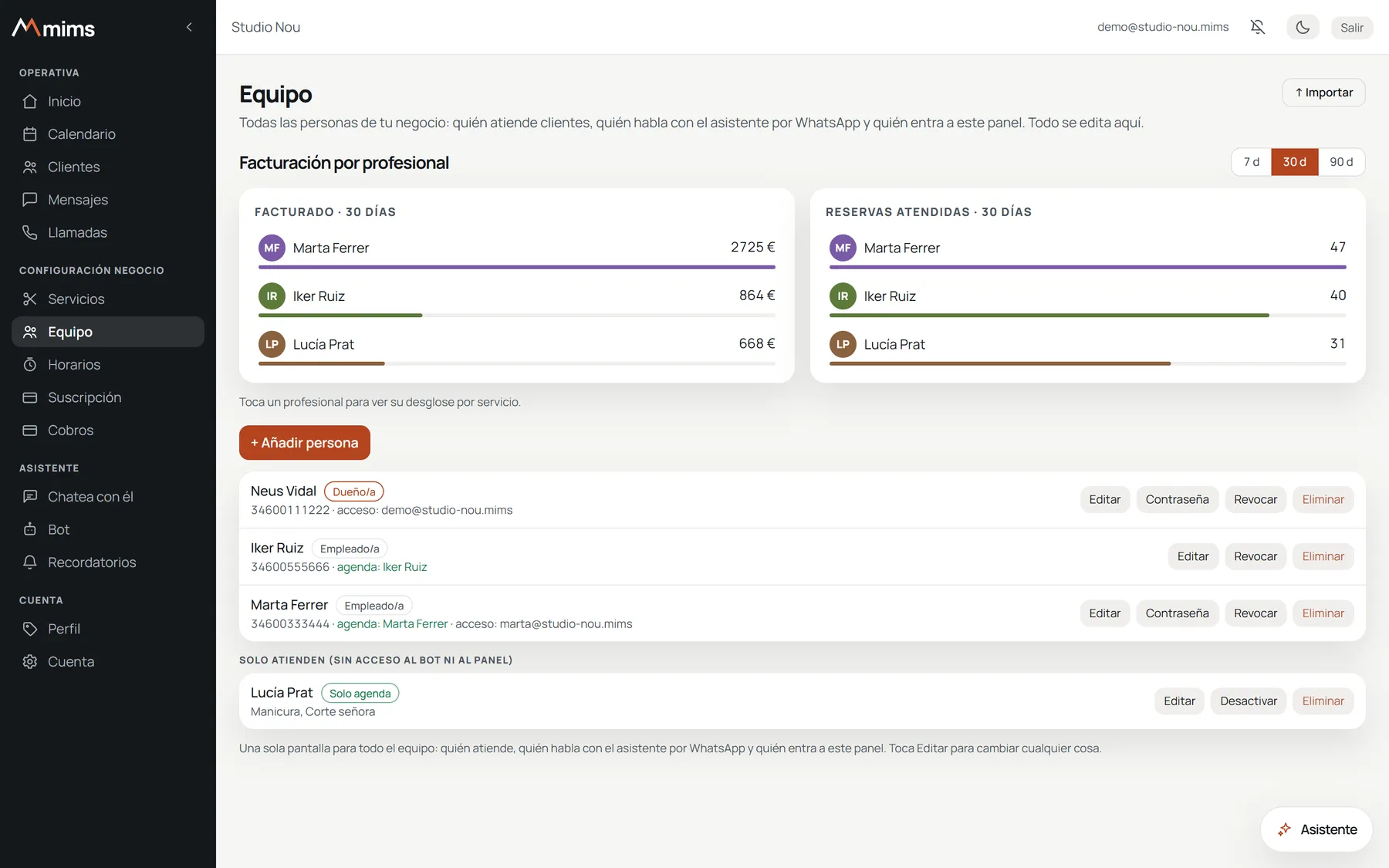Click Marta Ferrer's facturado progress bar
This screenshot has width=1389, height=868.
point(517,267)
